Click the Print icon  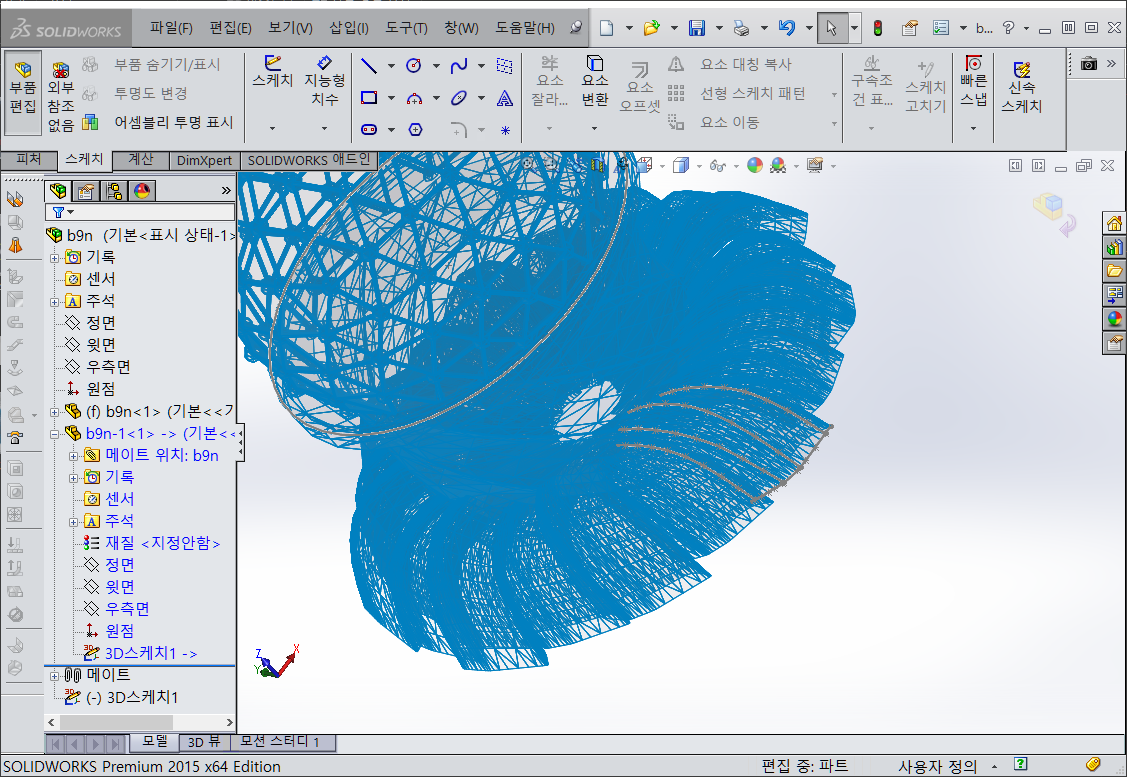click(742, 28)
